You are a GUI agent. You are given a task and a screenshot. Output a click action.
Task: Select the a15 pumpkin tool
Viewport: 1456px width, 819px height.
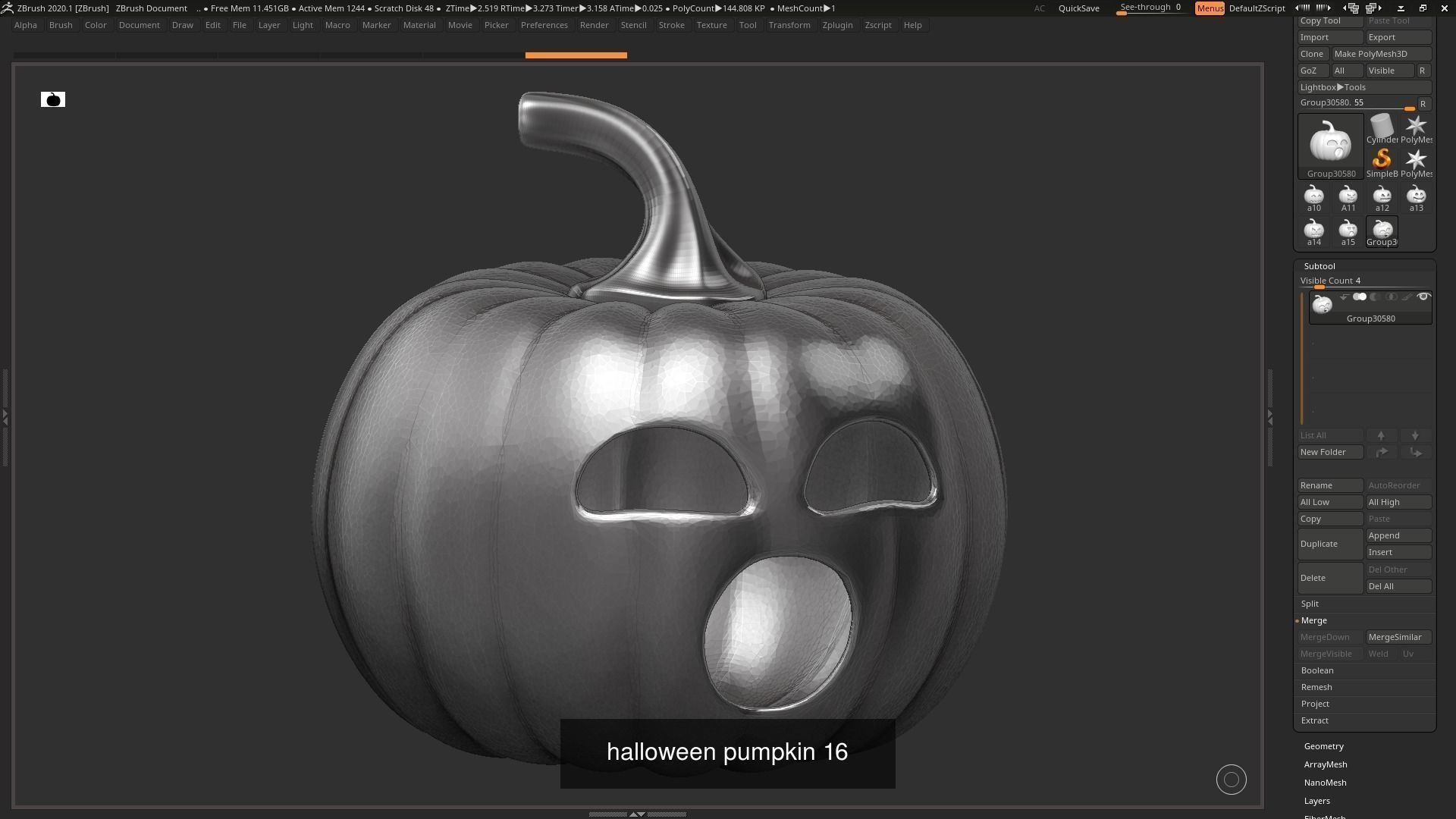coord(1348,233)
